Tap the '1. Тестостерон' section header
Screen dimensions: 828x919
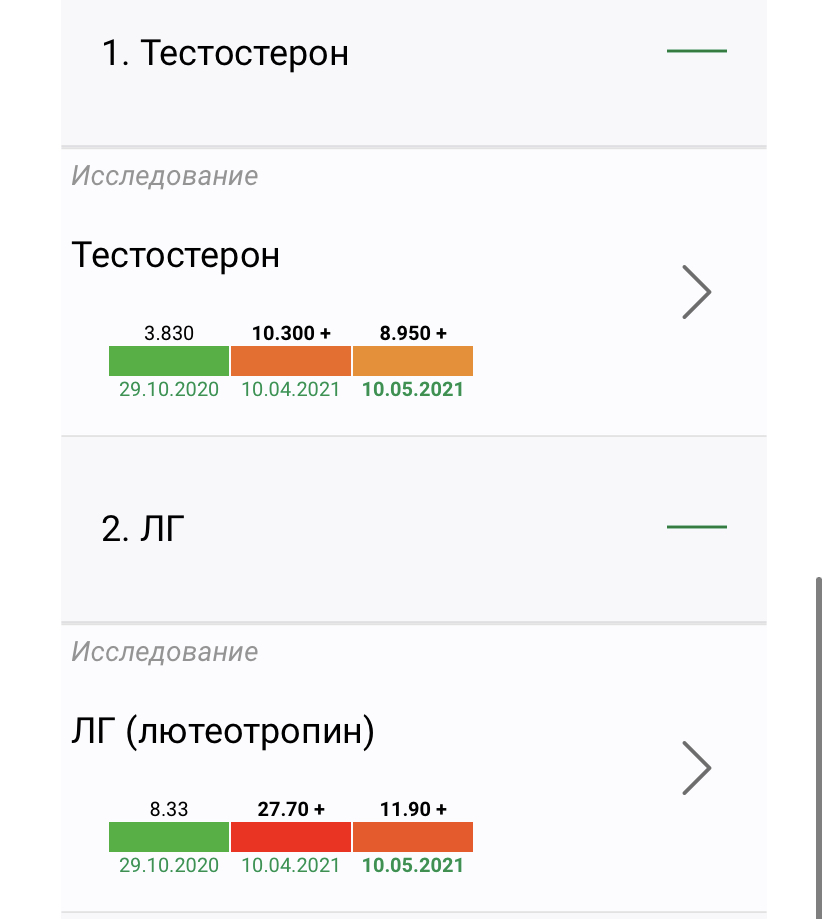(225, 53)
